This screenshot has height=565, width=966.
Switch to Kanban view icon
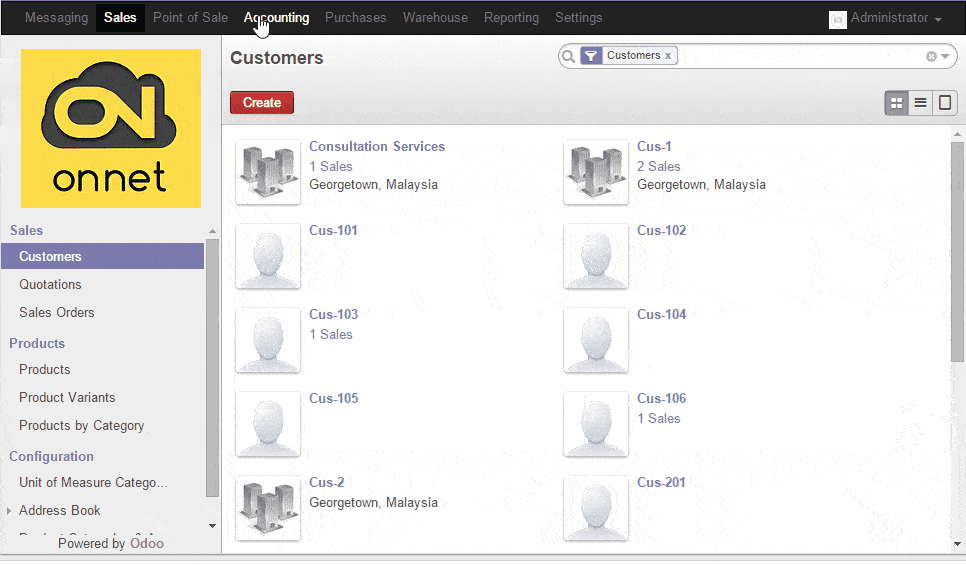tap(897, 103)
